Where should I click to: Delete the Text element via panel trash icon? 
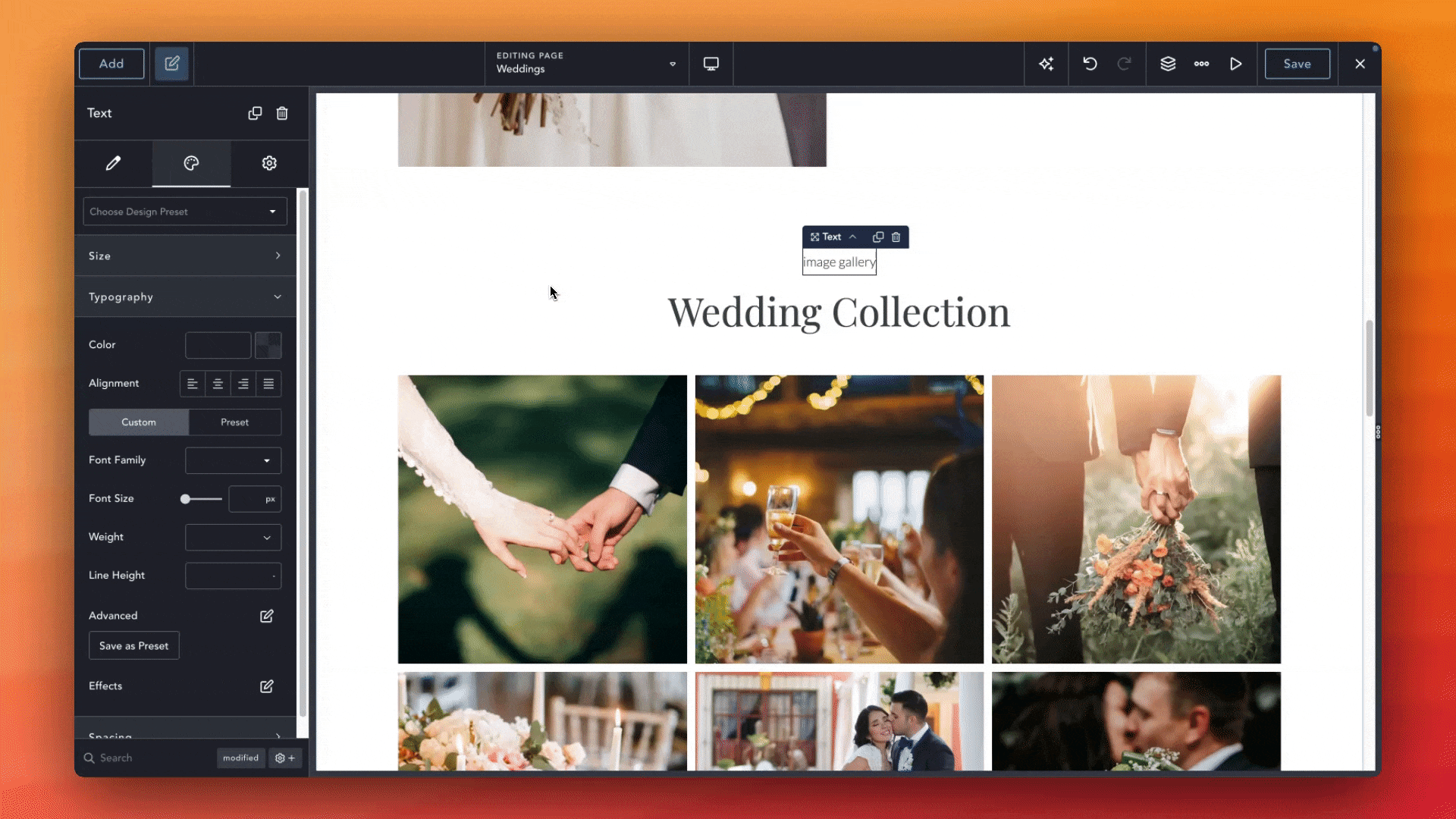point(282,113)
